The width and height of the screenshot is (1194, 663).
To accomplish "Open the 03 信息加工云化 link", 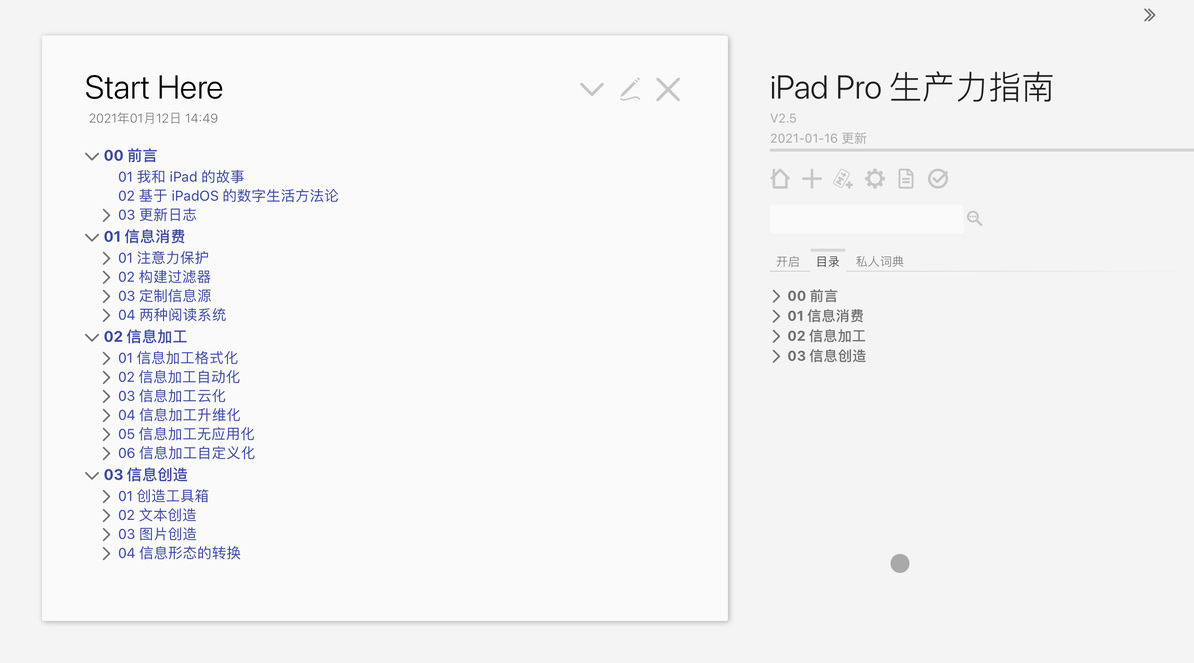I will click(x=172, y=396).
